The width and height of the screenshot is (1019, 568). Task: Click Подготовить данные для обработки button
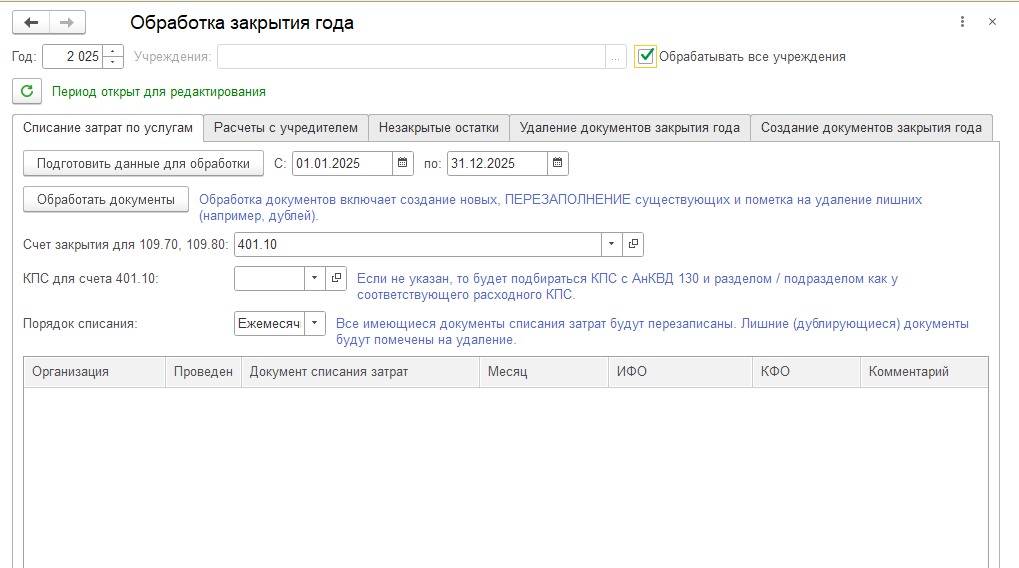click(143, 163)
